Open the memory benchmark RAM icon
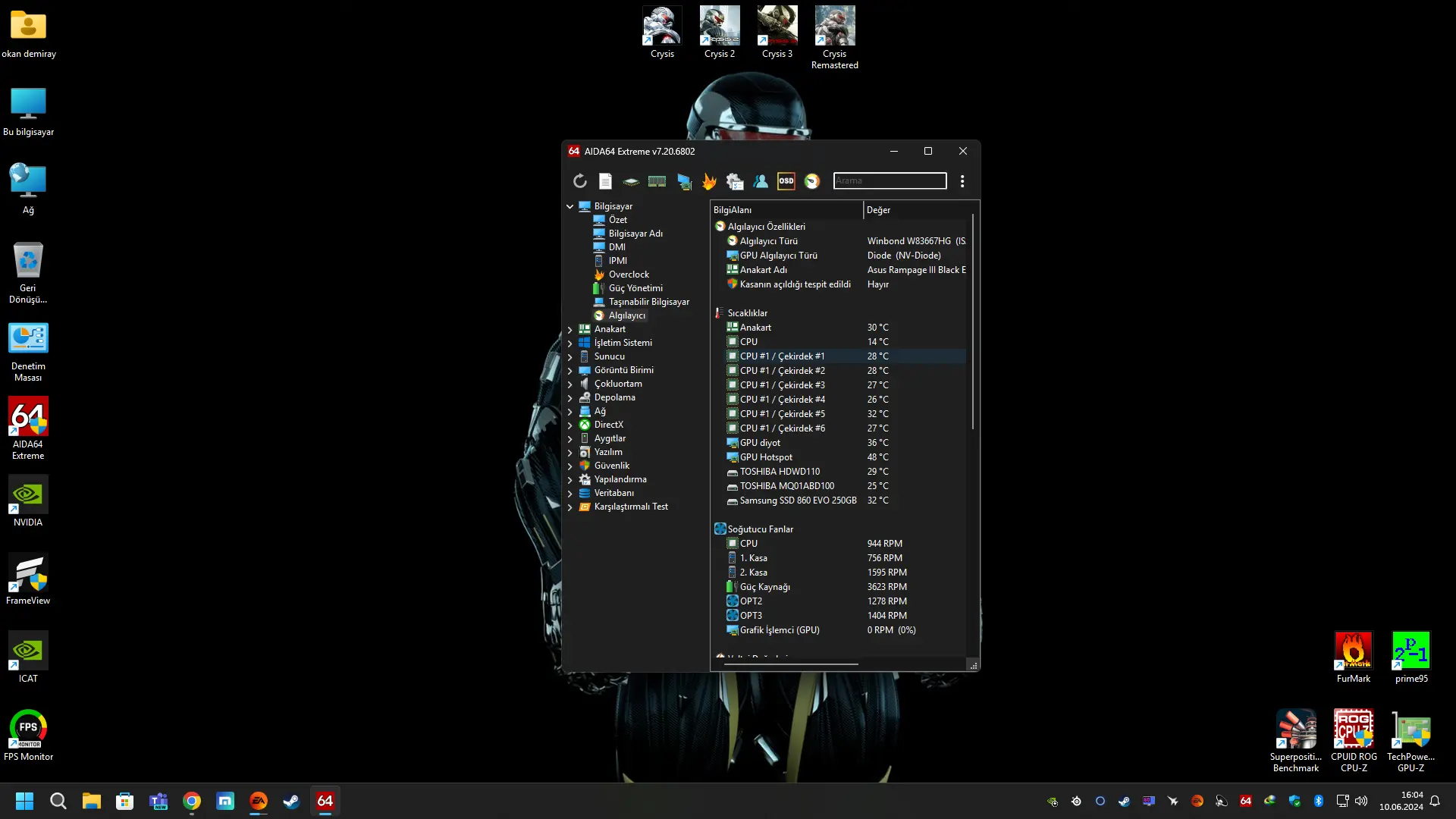 (x=657, y=181)
